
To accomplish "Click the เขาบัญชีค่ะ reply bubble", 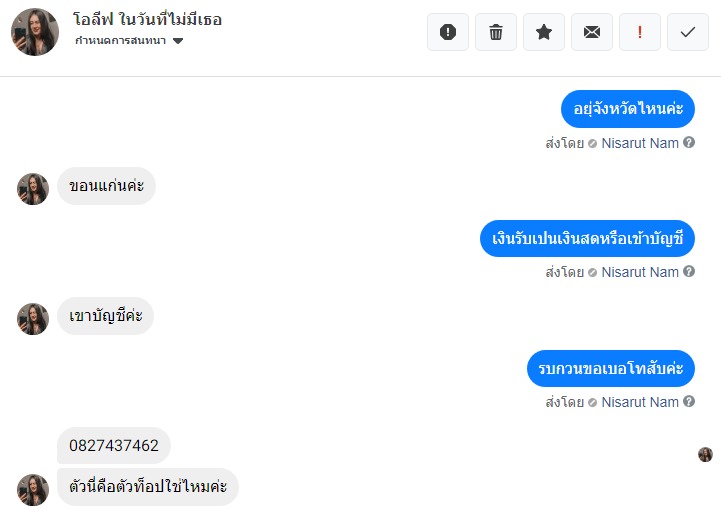I will (x=105, y=316).
